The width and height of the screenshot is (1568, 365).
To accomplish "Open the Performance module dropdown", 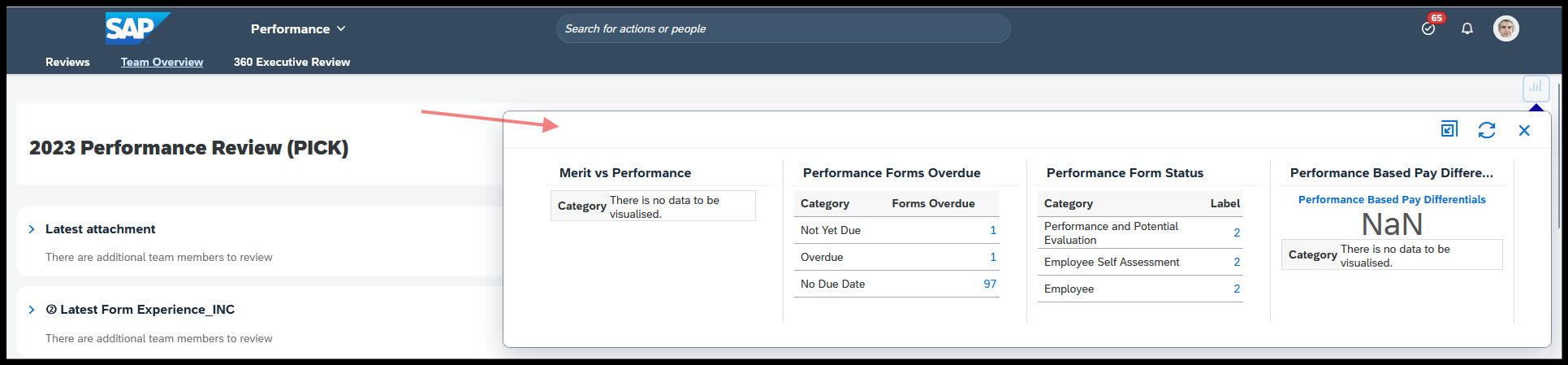I will 298,28.
